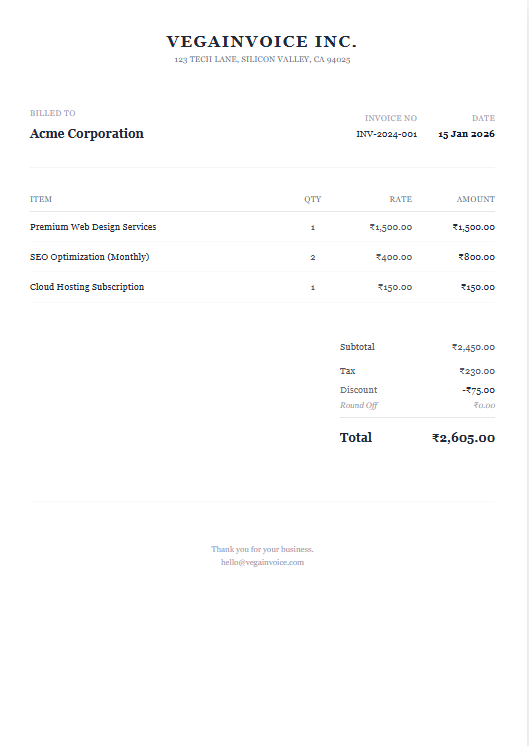This screenshot has height=746, width=529.
Task: Click the amount in the Cloud Hosting row
Action: pyautogui.click(x=478, y=287)
